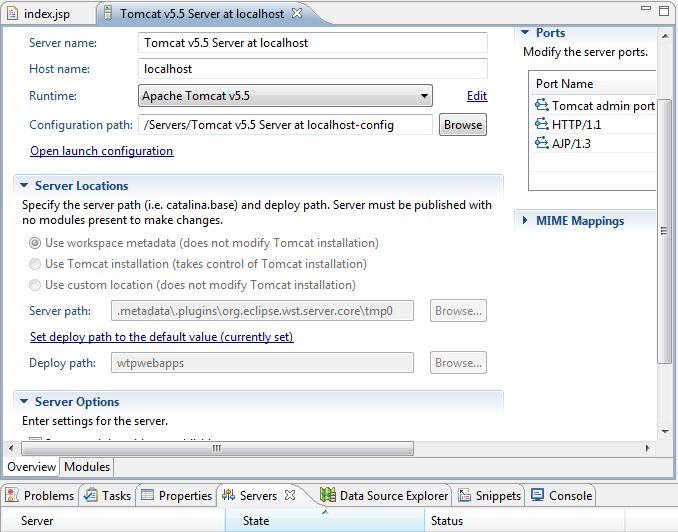Image resolution: width=678 pixels, height=532 pixels.
Task: Maximize the editor area
Action: point(664,10)
